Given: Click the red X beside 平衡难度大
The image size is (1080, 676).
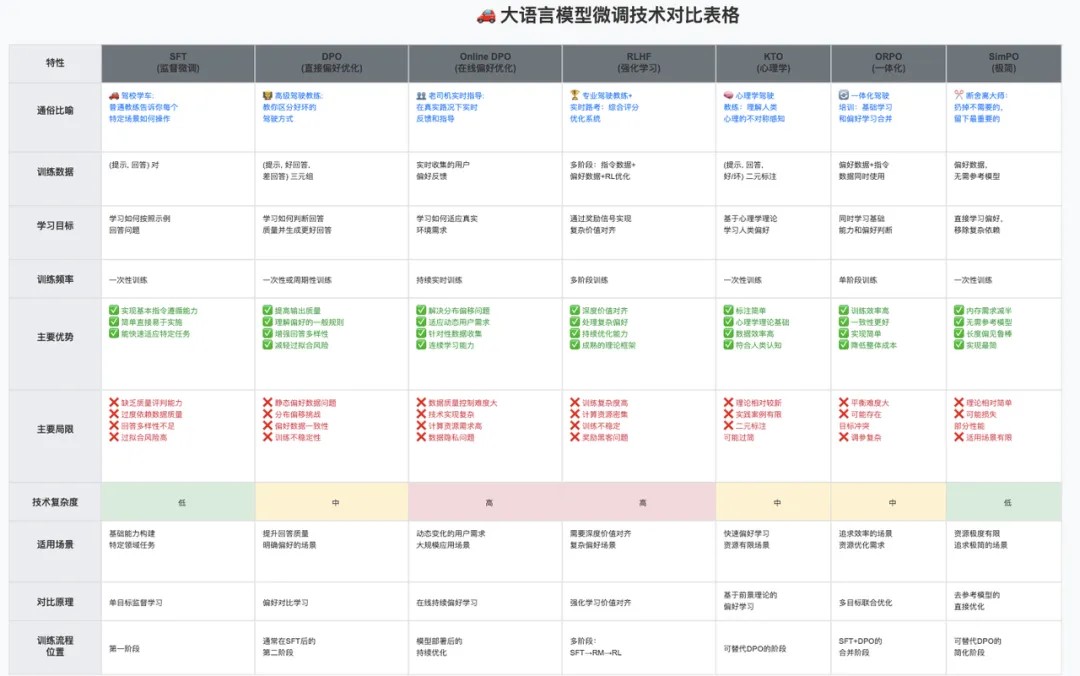Looking at the screenshot, I should tap(843, 402).
